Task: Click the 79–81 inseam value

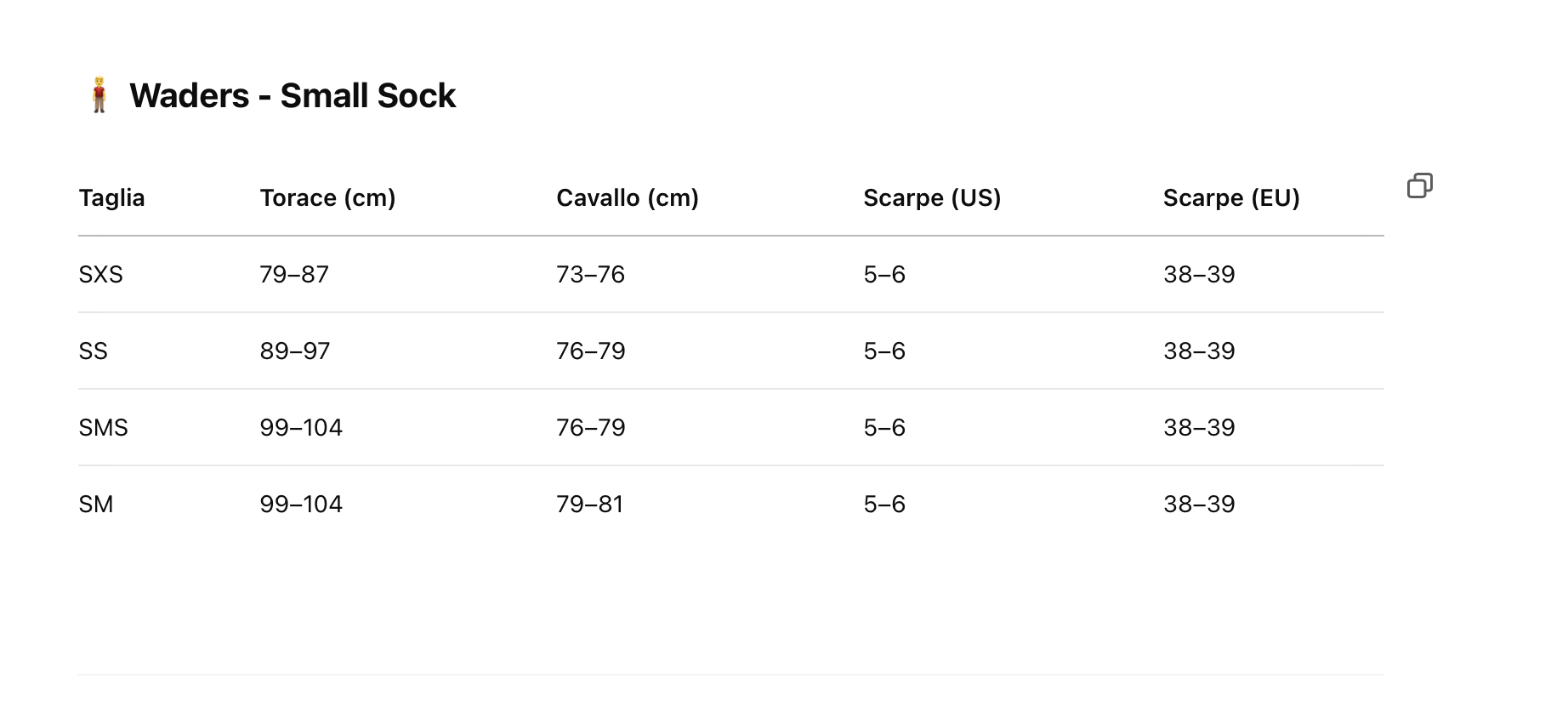Action: [x=589, y=505]
